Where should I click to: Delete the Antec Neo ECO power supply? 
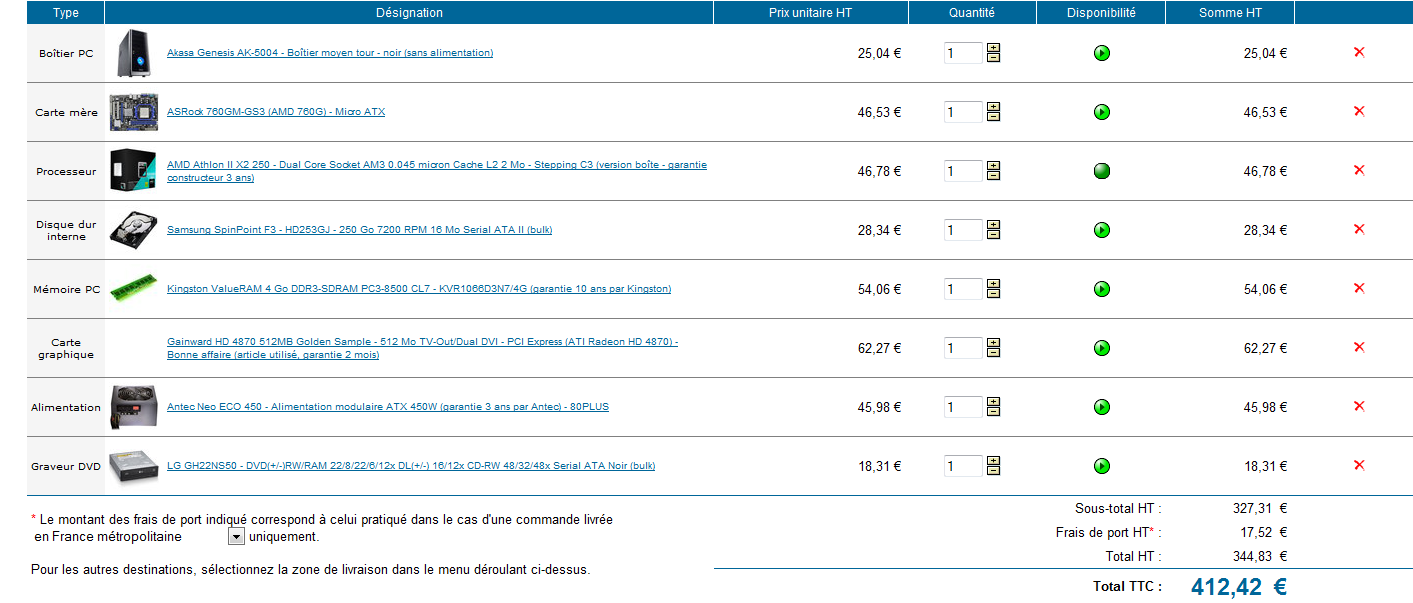(1358, 406)
